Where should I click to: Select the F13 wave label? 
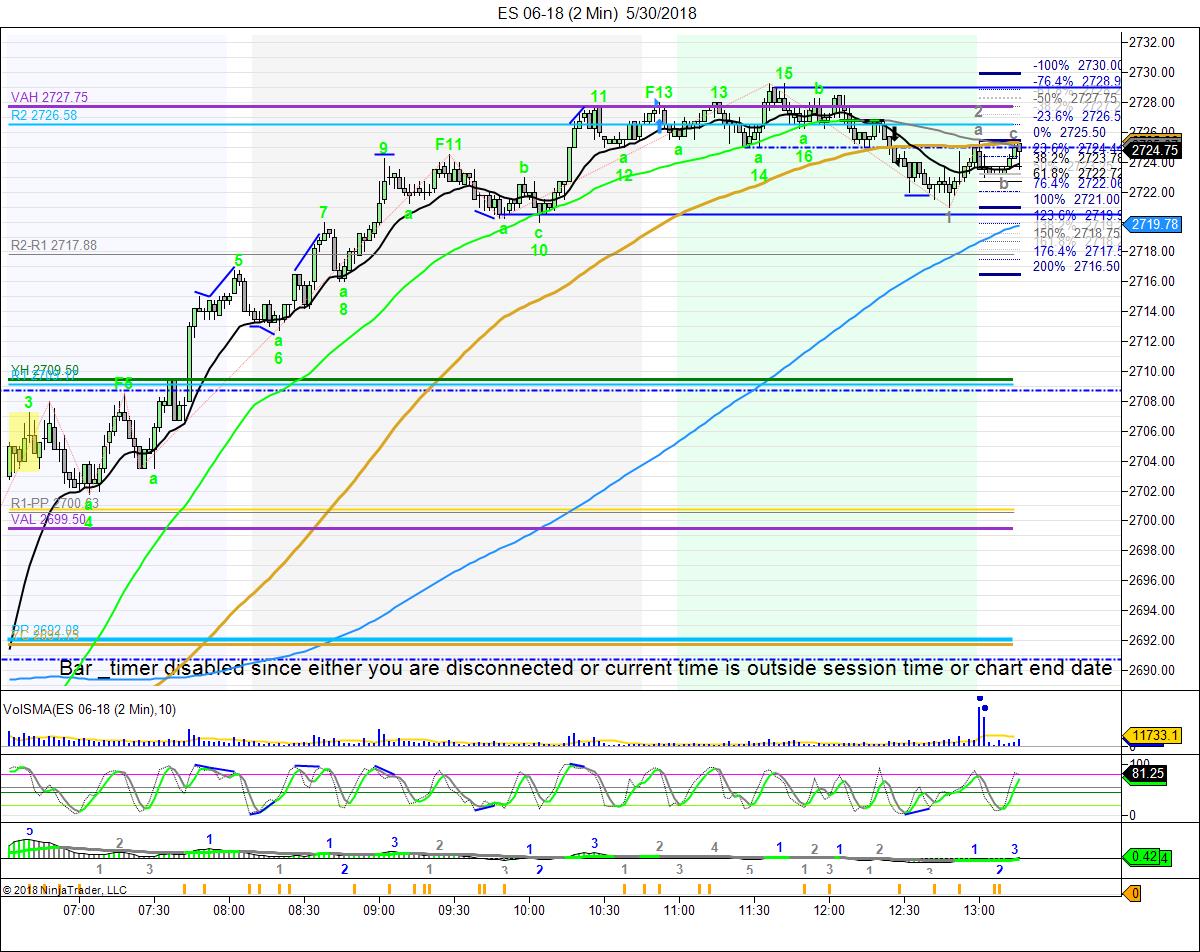coord(659,92)
